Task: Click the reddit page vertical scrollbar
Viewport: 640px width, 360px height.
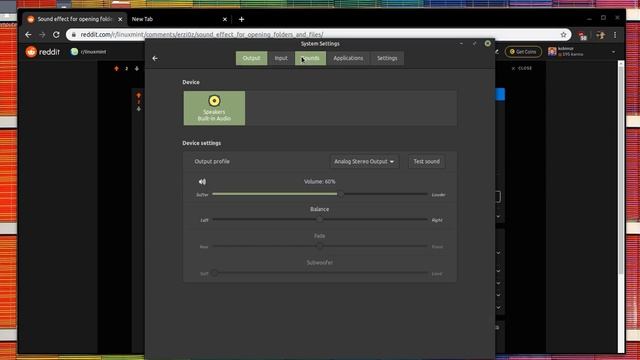Action: tap(621, 171)
